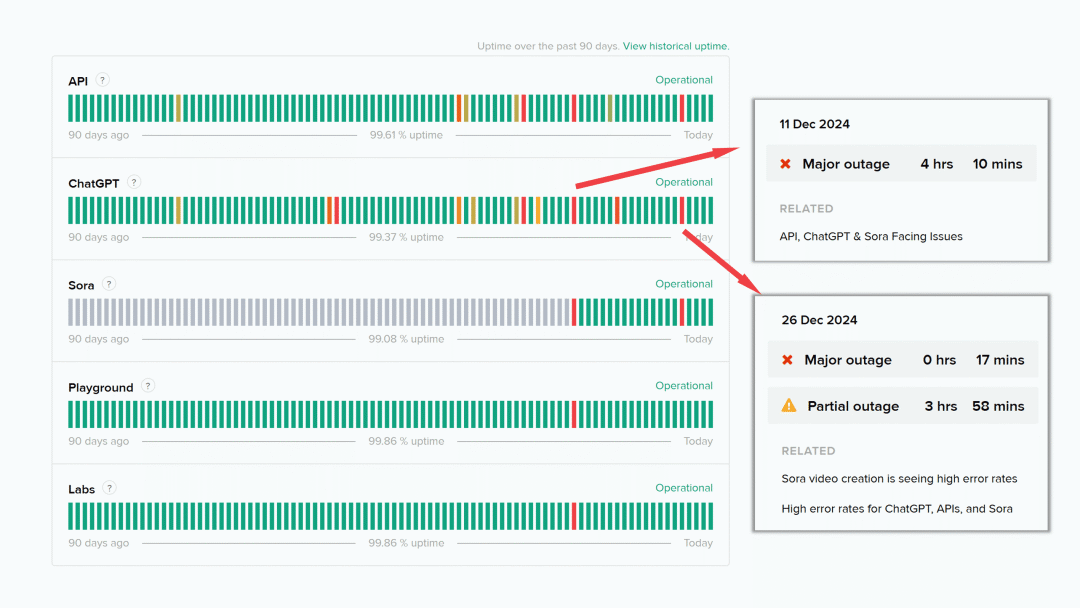Show the help icon info for Playground

pos(147,386)
